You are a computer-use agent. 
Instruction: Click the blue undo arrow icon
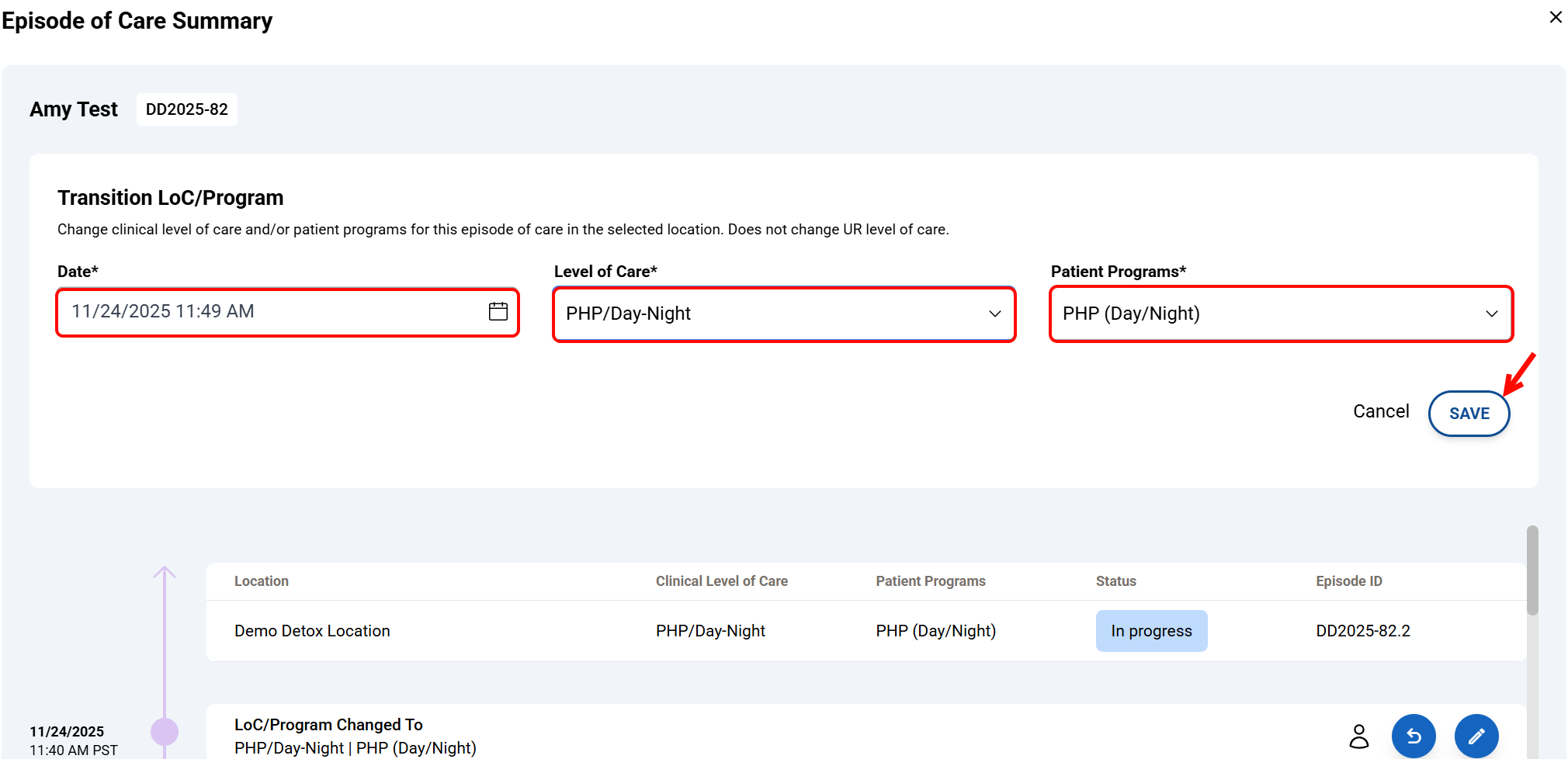click(x=1413, y=735)
